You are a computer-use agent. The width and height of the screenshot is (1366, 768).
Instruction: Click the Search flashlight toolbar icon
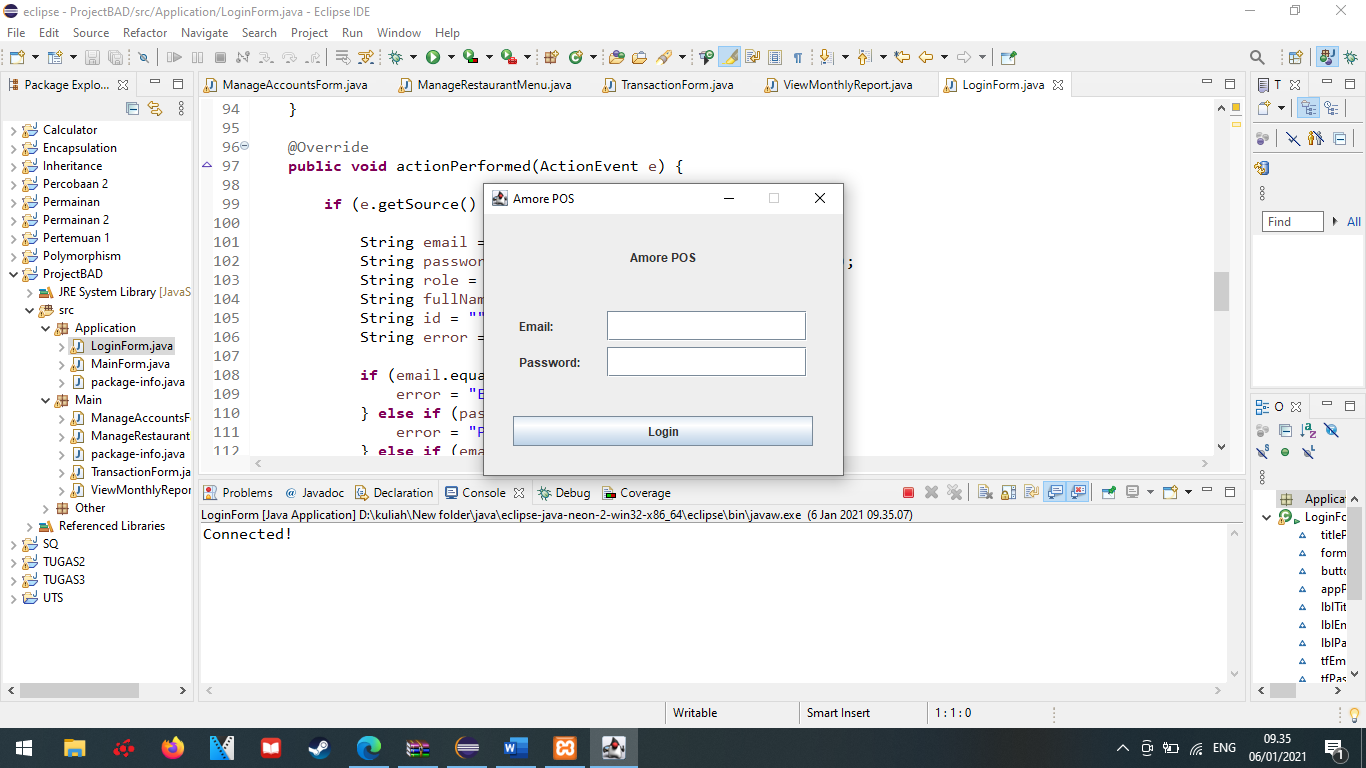pos(663,57)
